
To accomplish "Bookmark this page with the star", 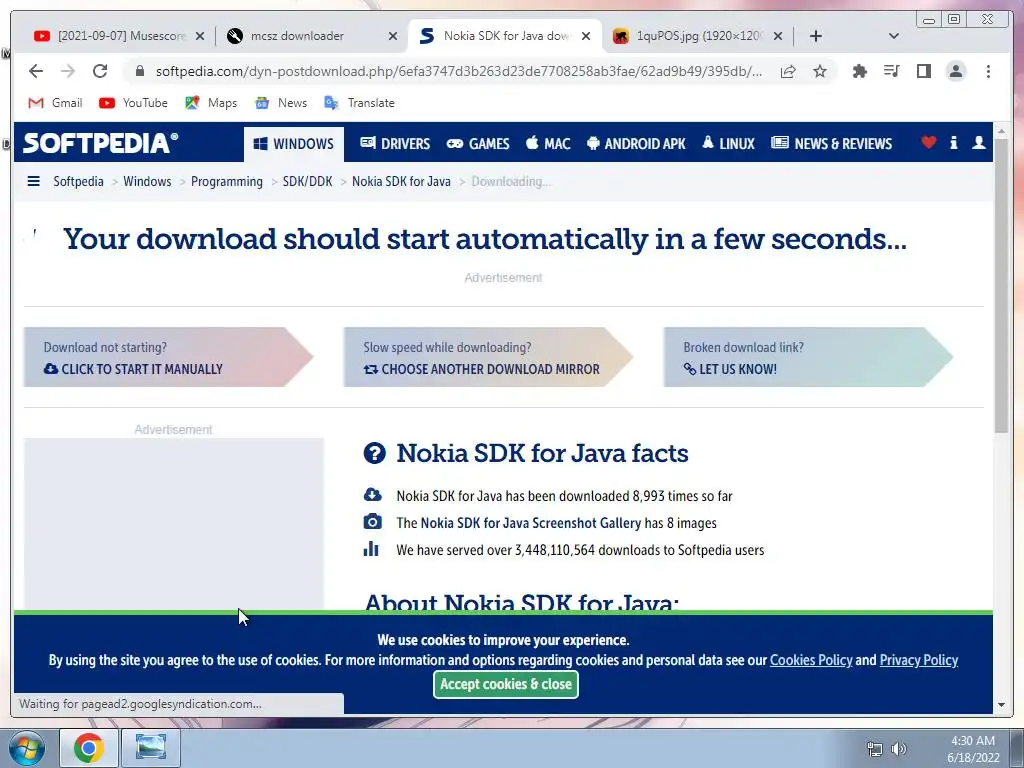I will coord(820,71).
